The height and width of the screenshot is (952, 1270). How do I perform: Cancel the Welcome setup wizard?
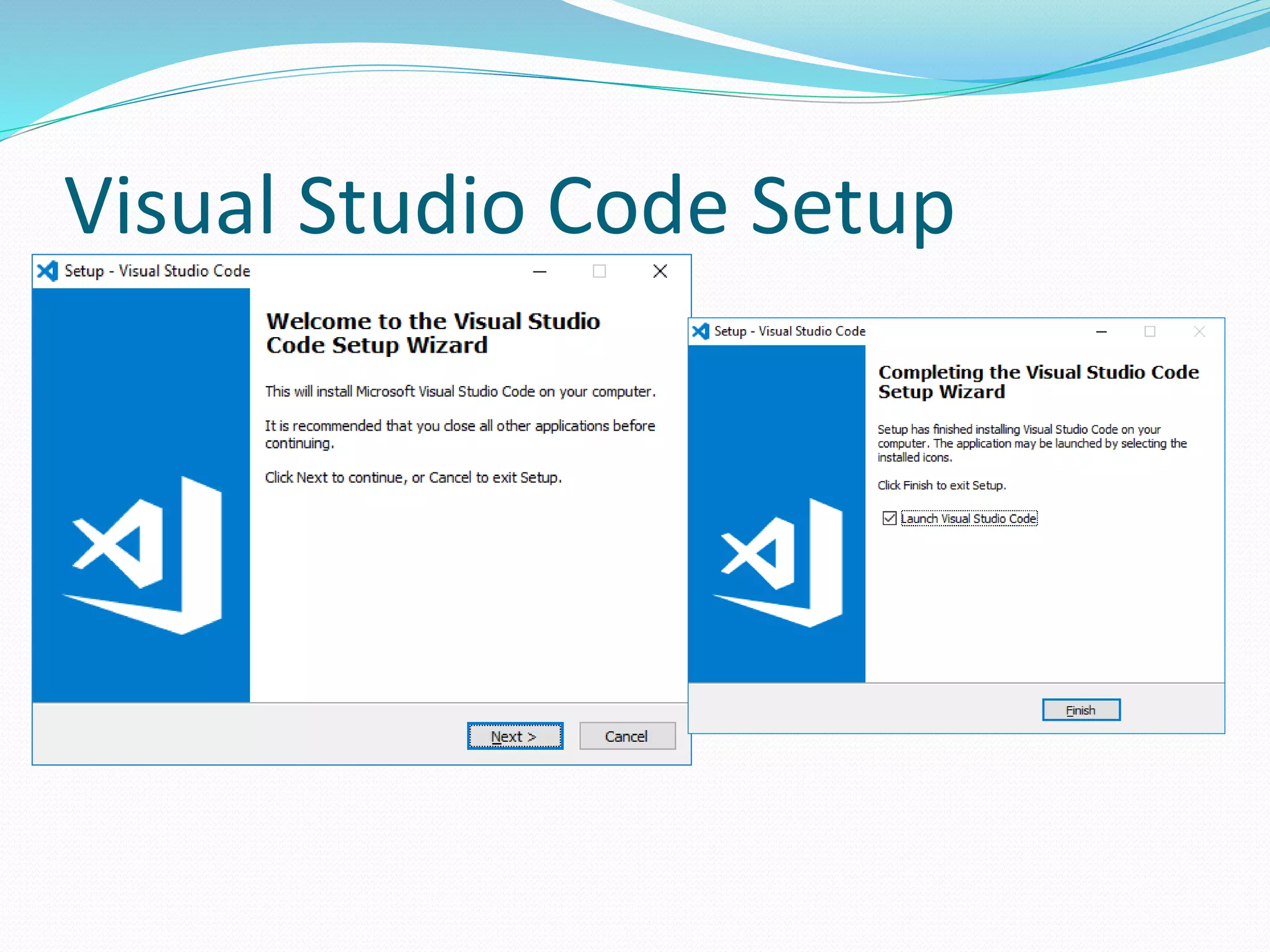[627, 736]
